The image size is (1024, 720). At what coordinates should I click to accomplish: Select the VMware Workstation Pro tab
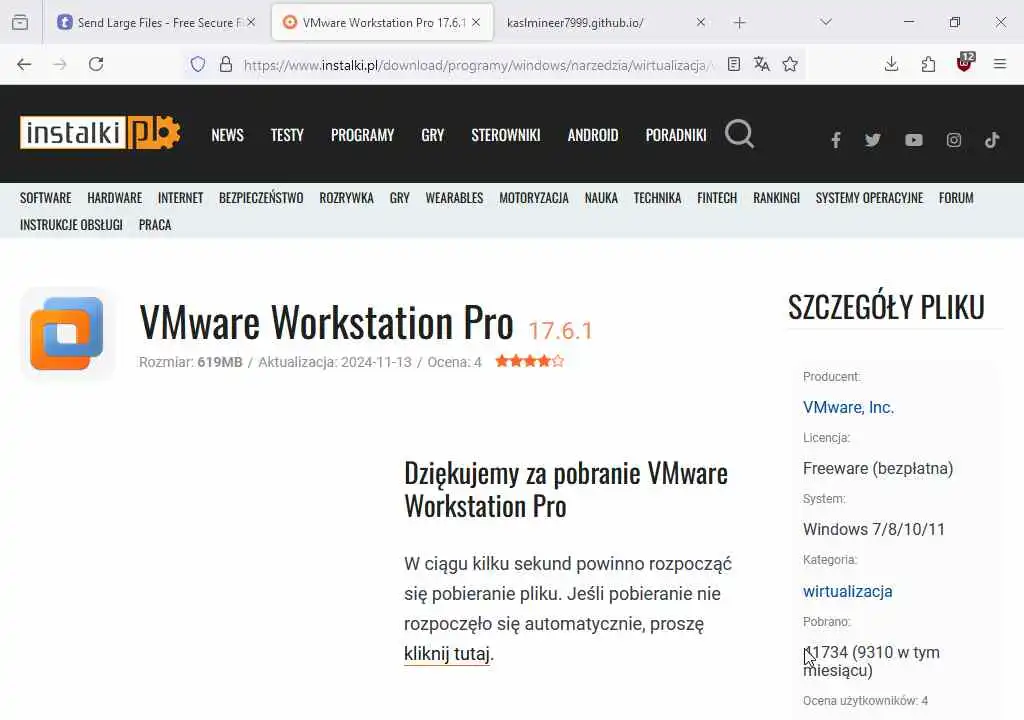coord(382,22)
